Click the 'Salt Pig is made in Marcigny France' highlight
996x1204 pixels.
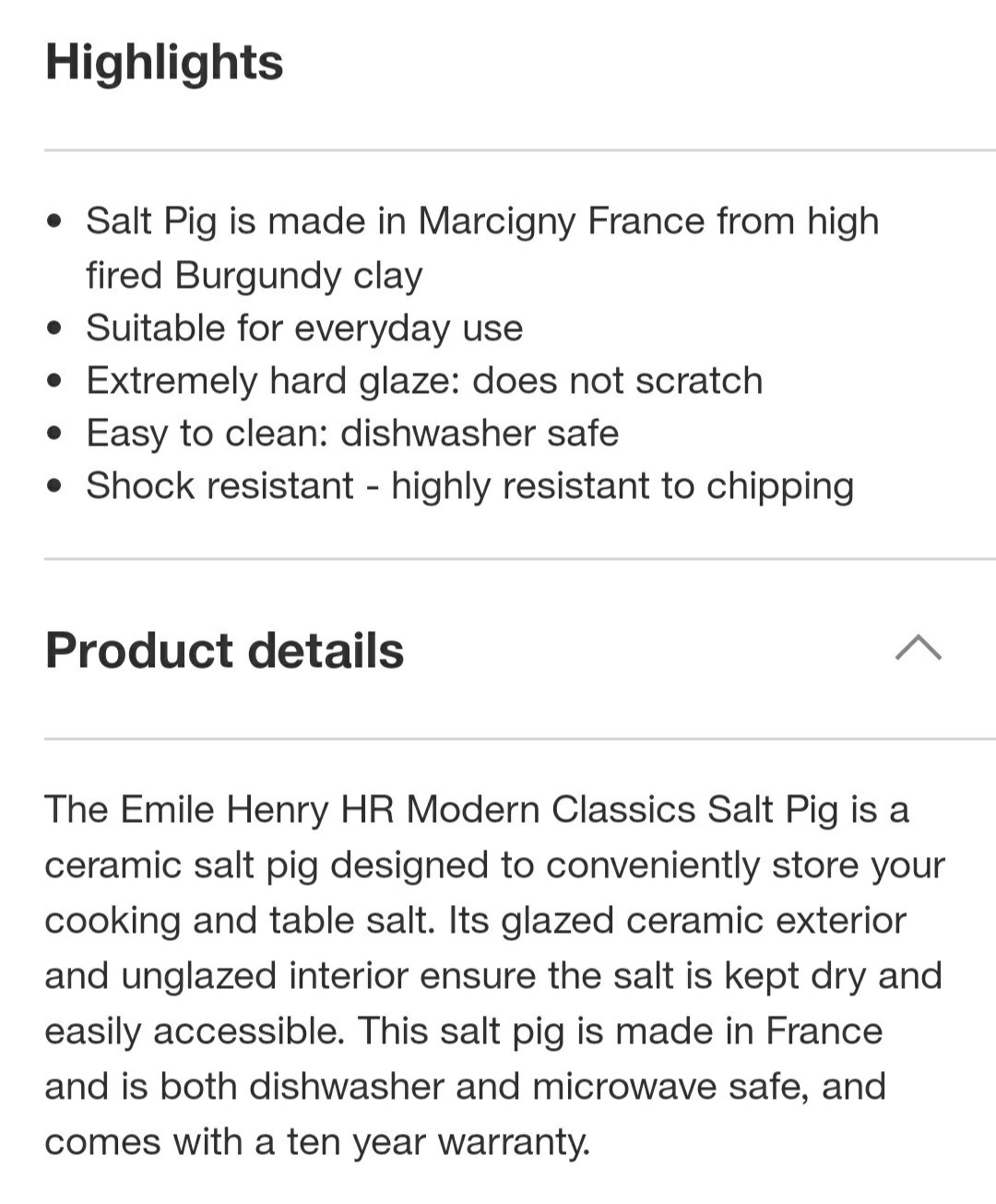pyautogui.click(x=481, y=221)
